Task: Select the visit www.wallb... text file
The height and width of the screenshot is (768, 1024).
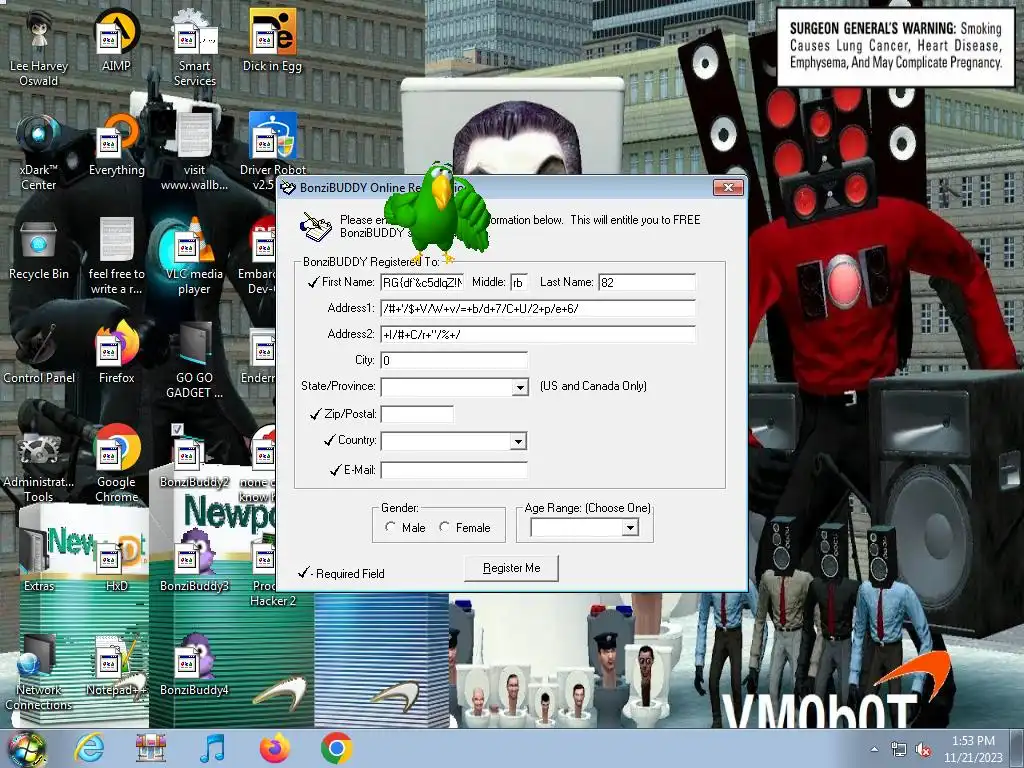Action: [195, 152]
